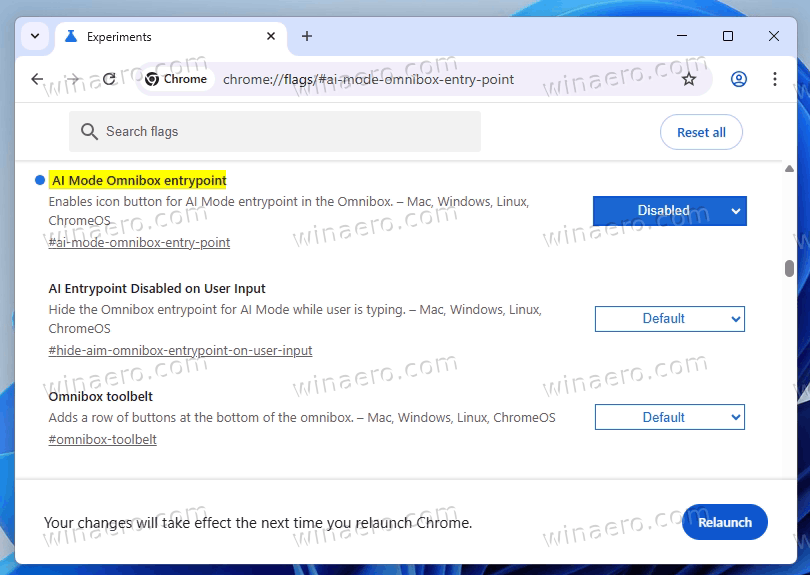Screen dimensions: 810x575
Task: Open the Omnibox toolbelt Default dropdown
Action: tap(669, 417)
